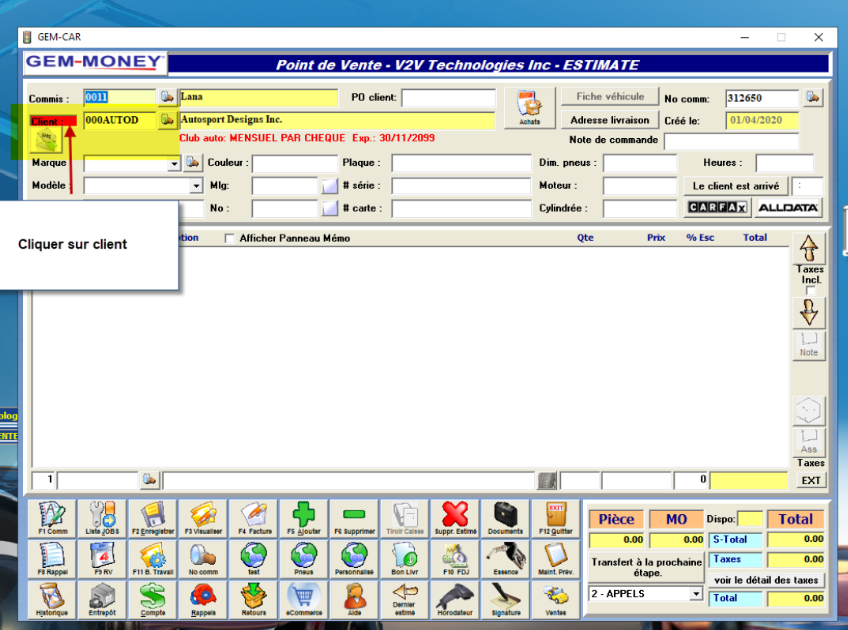848x630 pixels.
Task: Focus the PO client field
Action: (448, 98)
